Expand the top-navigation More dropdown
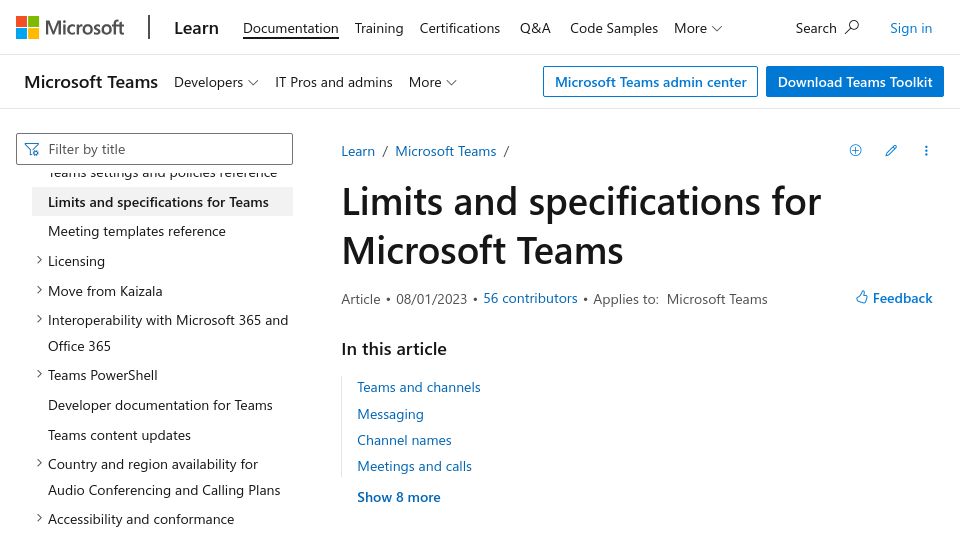The height and width of the screenshot is (540, 960). [x=698, y=28]
